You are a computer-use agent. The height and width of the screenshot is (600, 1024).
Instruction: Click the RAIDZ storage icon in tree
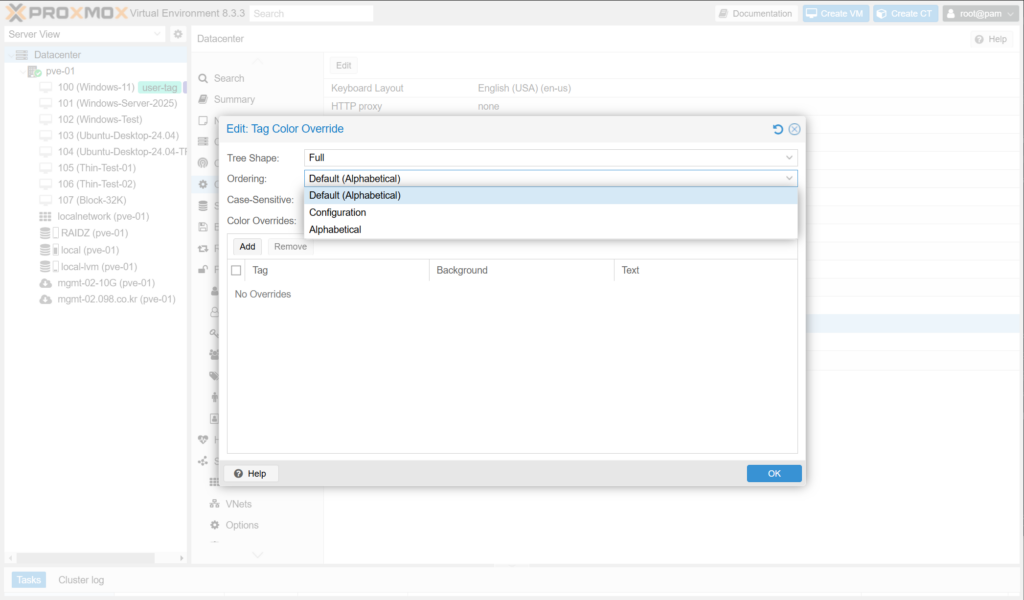45,233
